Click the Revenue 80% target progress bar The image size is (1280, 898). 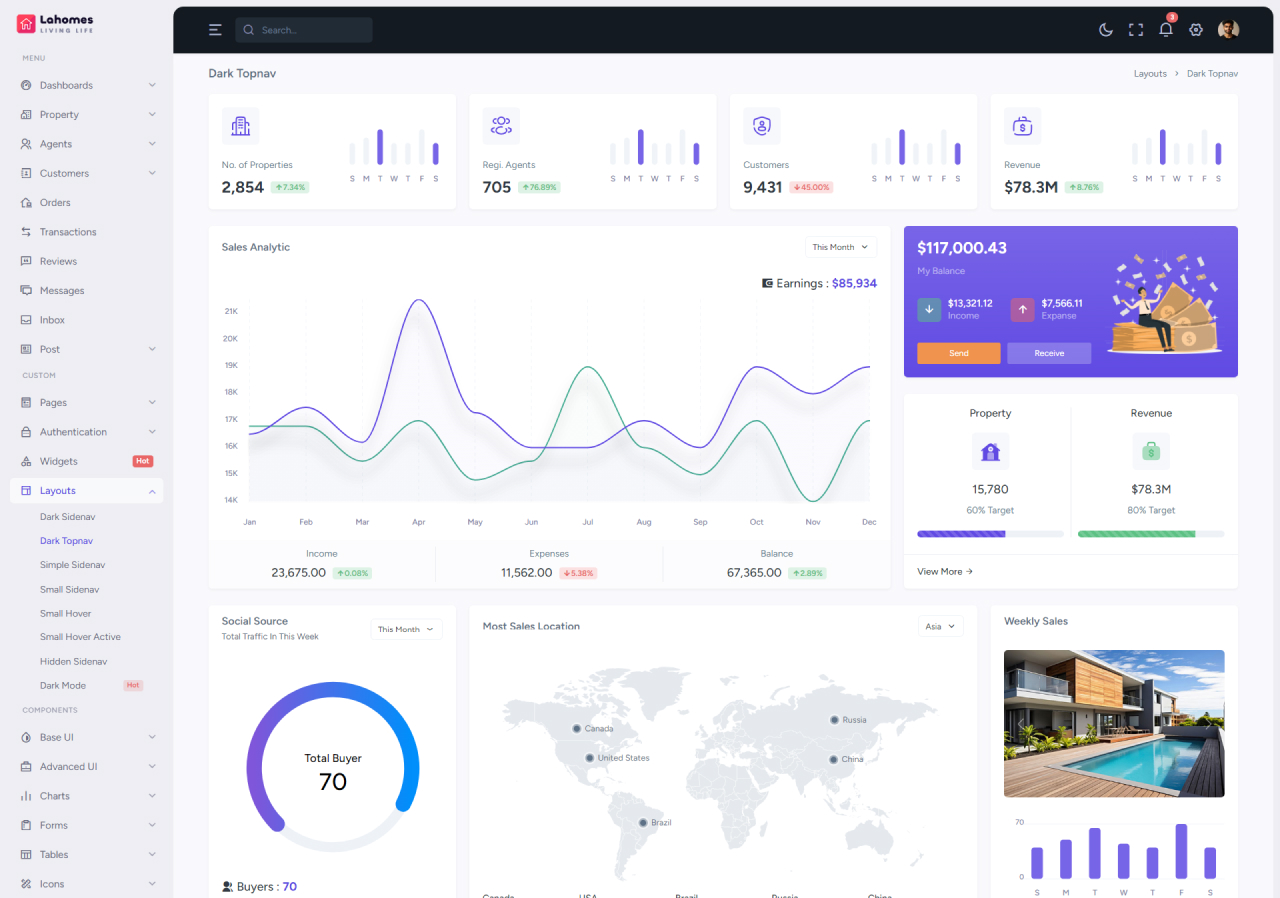click(1151, 534)
